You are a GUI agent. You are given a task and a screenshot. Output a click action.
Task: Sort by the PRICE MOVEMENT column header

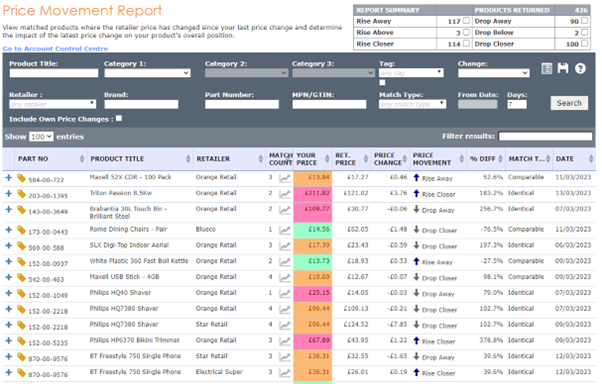438,159
